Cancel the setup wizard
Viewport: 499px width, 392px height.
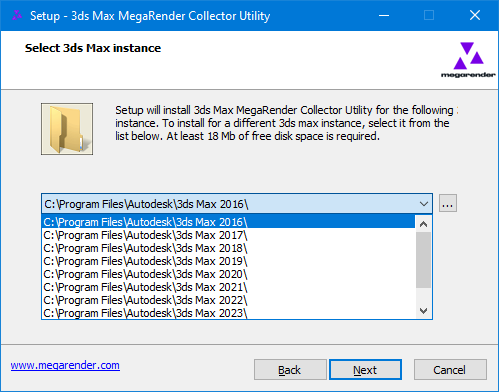pos(450,370)
